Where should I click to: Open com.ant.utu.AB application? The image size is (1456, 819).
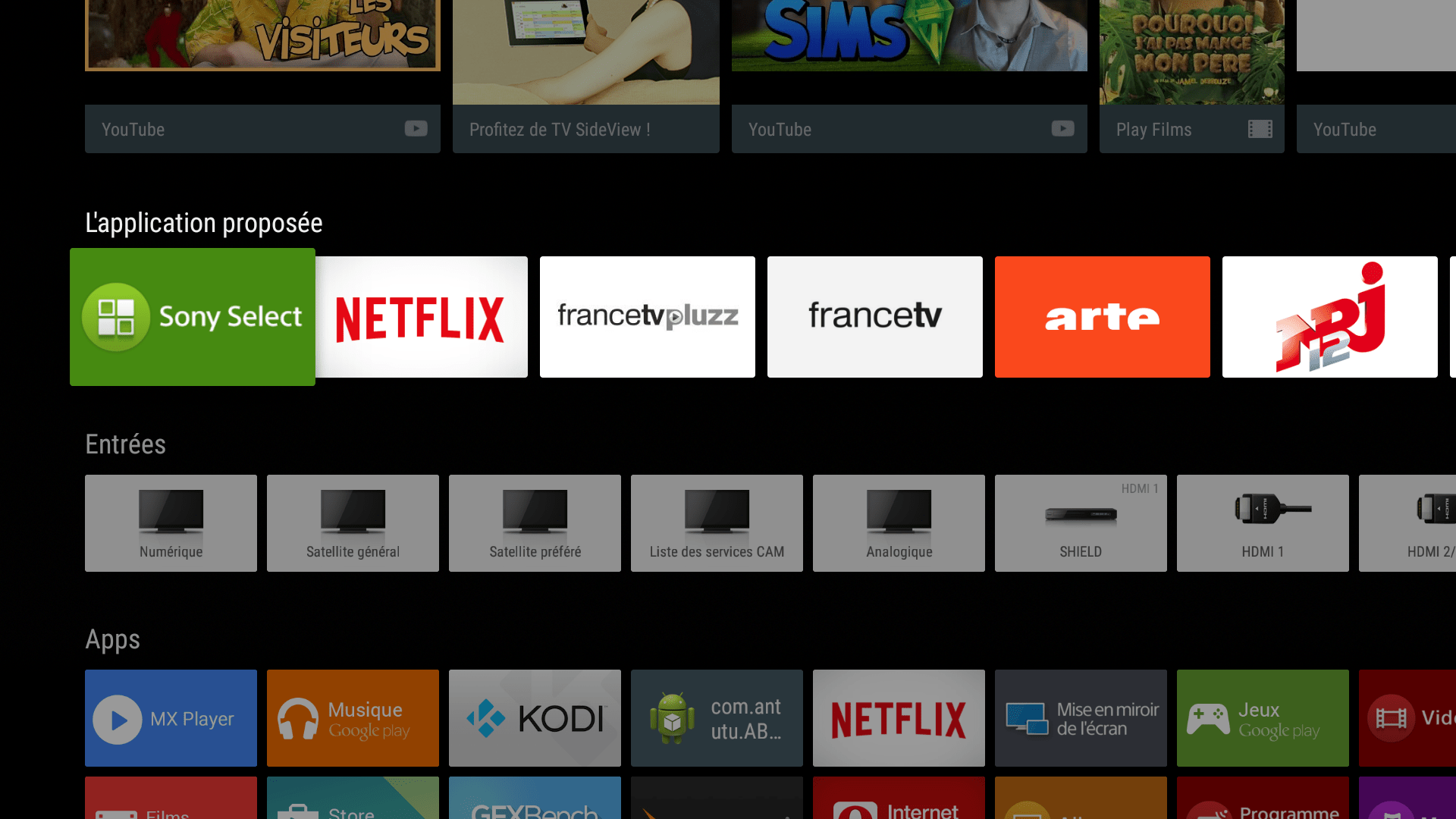click(x=716, y=718)
